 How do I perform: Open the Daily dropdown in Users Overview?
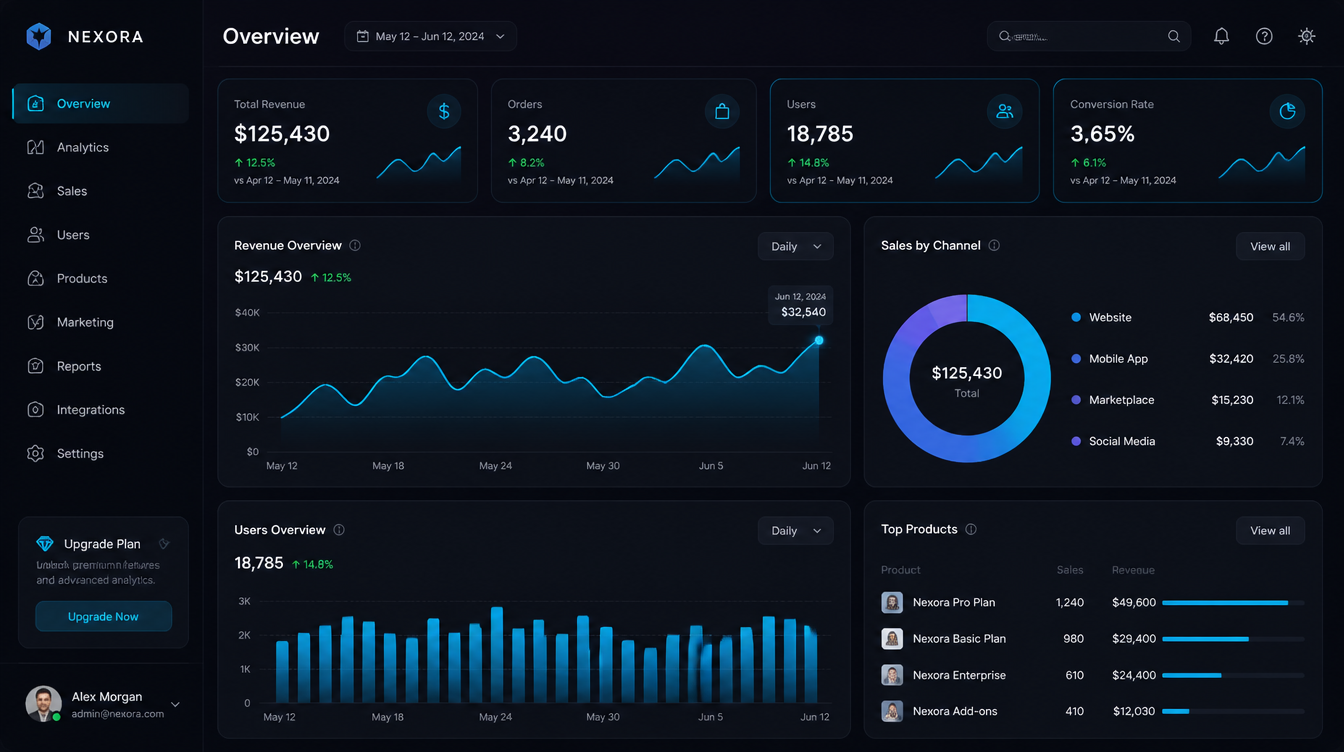click(795, 531)
